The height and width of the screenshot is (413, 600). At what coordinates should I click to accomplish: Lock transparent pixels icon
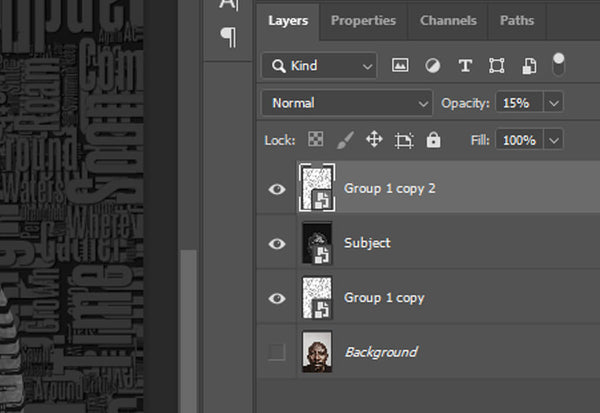[x=315, y=140]
